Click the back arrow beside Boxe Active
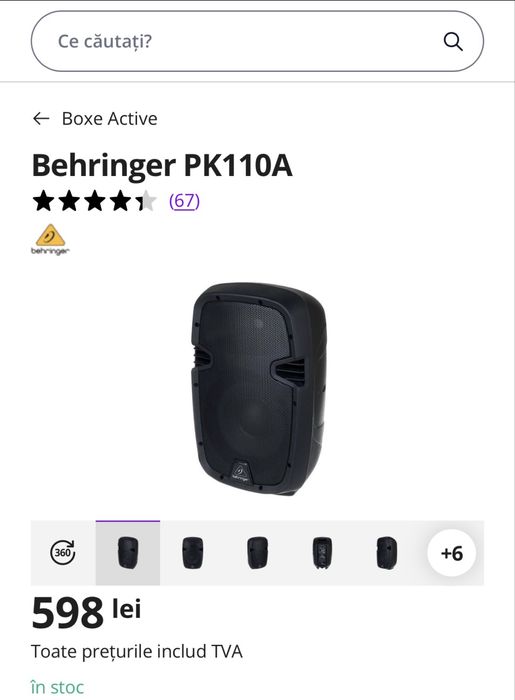 tap(41, 118)
